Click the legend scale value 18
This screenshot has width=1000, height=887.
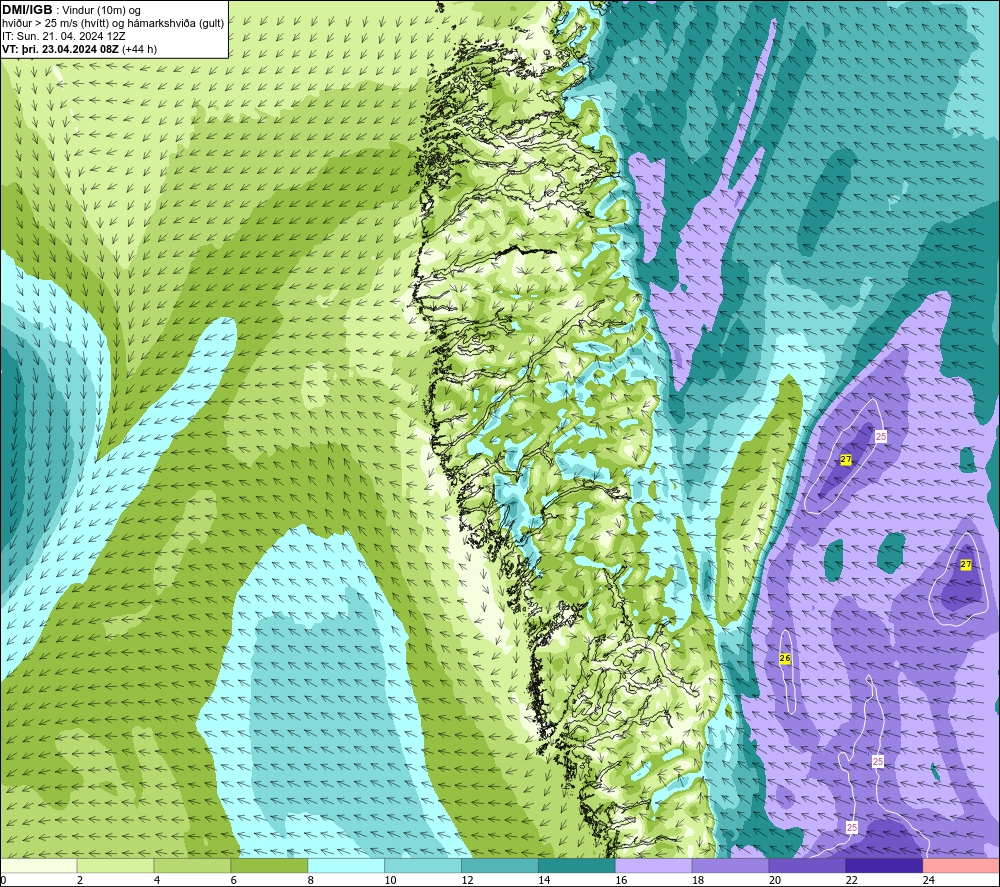[698, 881]
